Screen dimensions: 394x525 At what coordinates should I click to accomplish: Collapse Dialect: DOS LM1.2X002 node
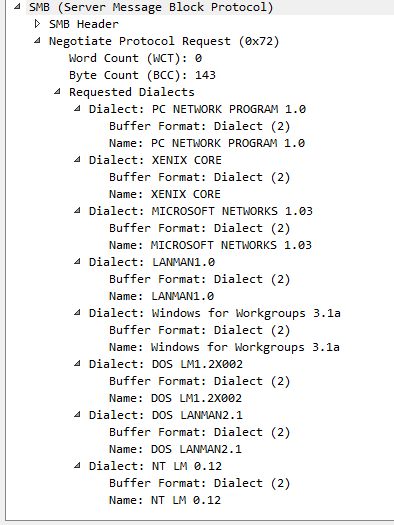(x=77, y=364)
